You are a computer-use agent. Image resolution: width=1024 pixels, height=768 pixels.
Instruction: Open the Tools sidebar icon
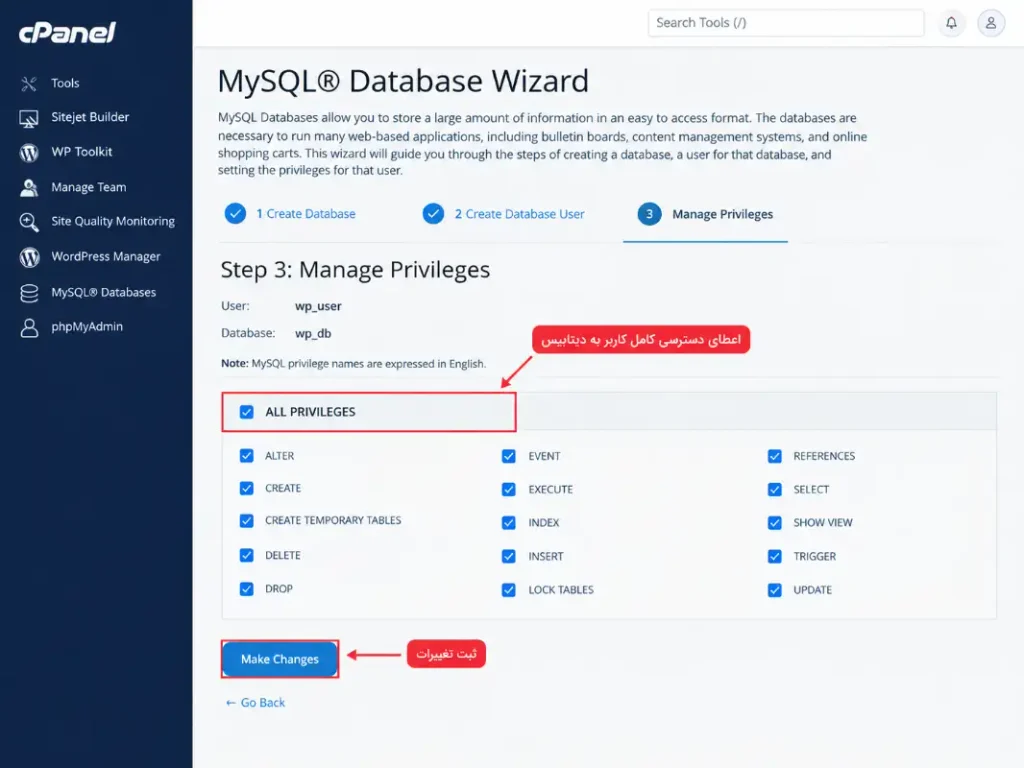coord(29,84)
